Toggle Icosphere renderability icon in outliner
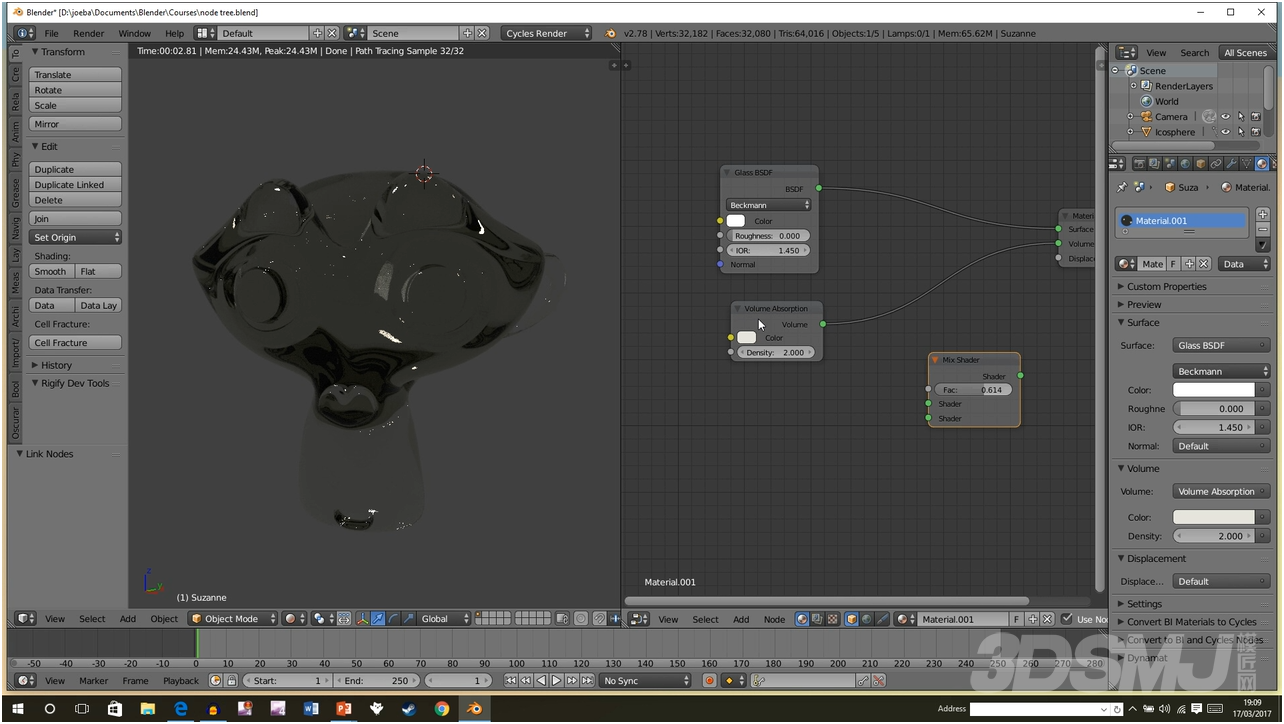This screenshot has width=1284, height=724. pos(1256,132)
